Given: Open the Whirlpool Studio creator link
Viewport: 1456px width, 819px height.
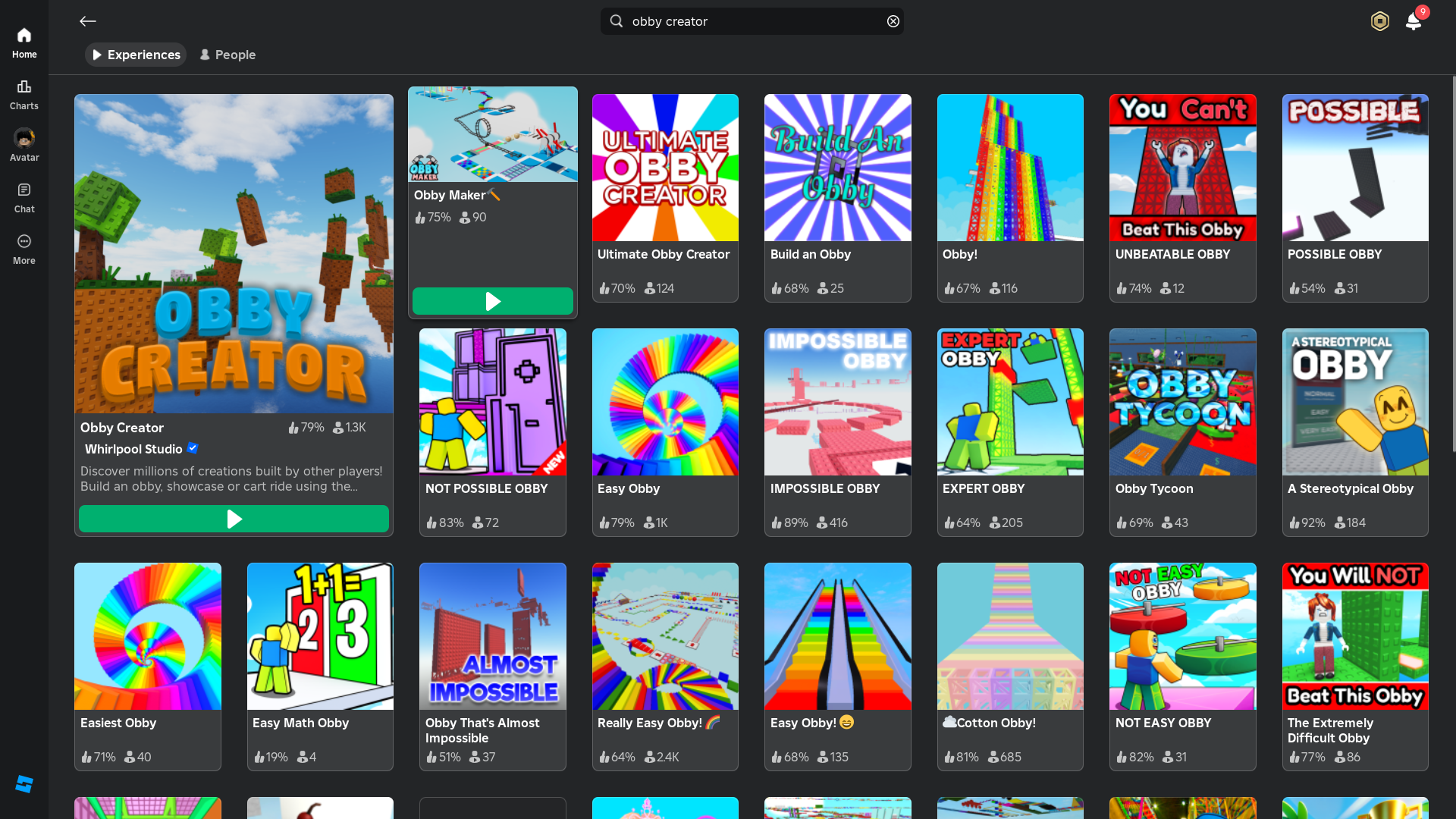Looking at the screenshot, I should [133, 449].
